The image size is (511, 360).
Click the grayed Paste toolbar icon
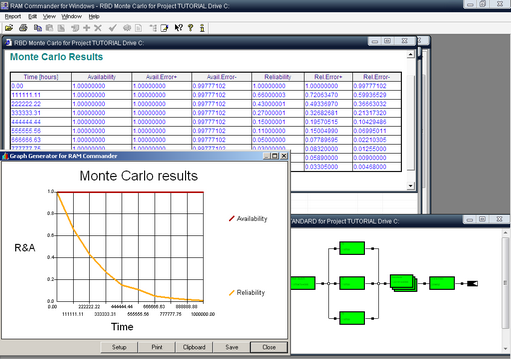[x=49, y=28]
